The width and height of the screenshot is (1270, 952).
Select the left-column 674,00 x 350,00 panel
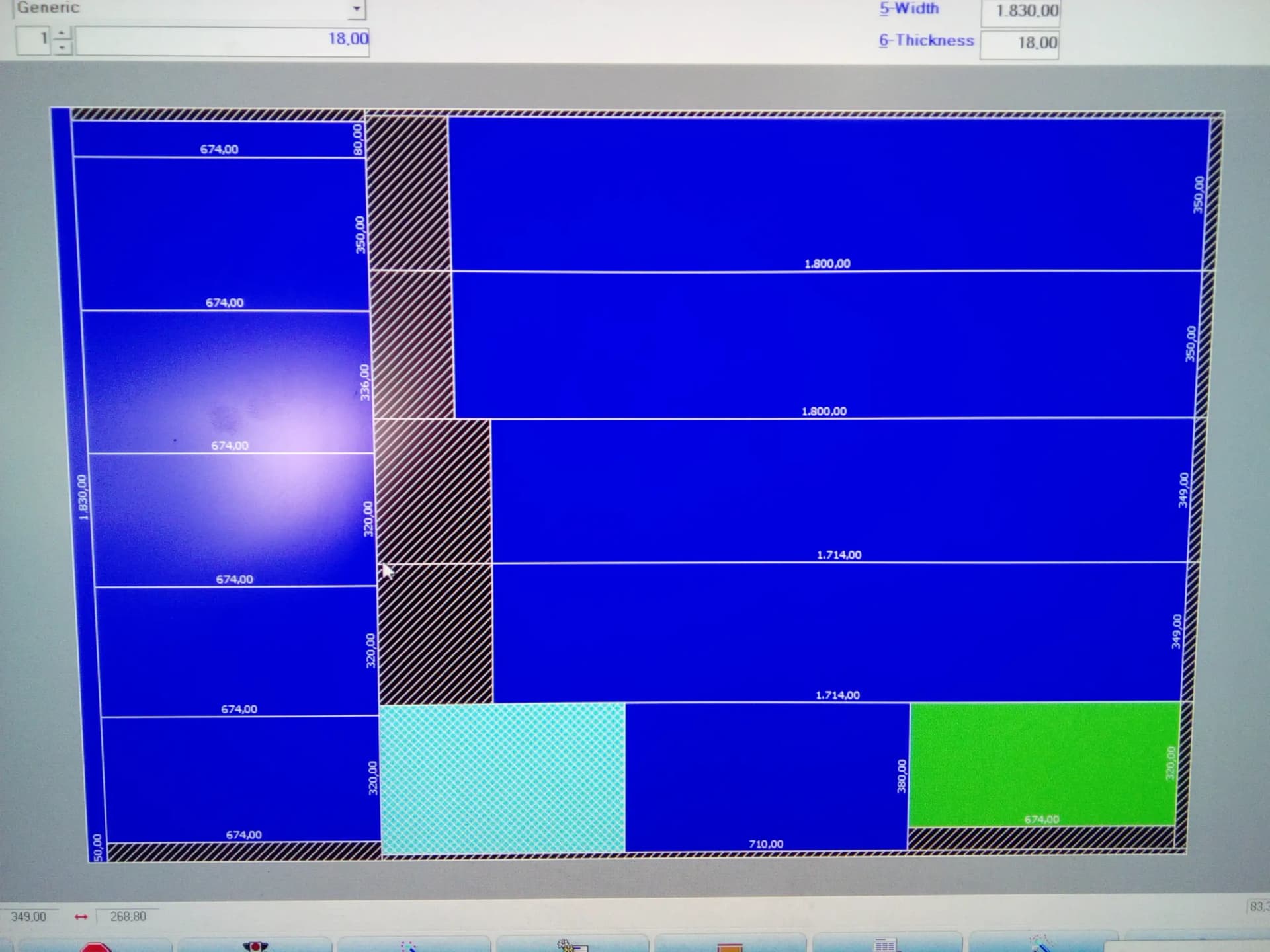click(x=222, y=234)
